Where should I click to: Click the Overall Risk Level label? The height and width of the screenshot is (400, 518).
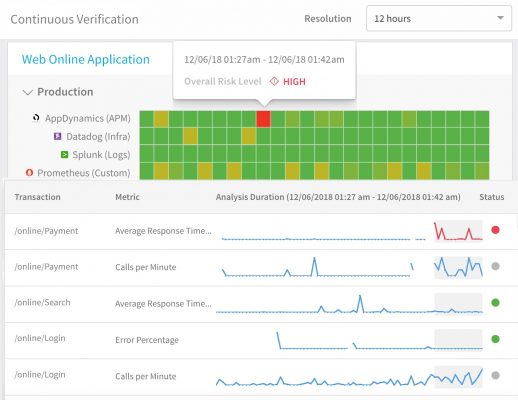223,81
